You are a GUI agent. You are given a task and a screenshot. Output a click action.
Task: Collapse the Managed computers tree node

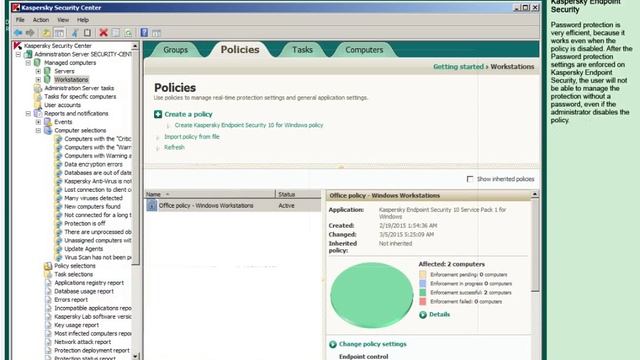[x=28, y=62]
